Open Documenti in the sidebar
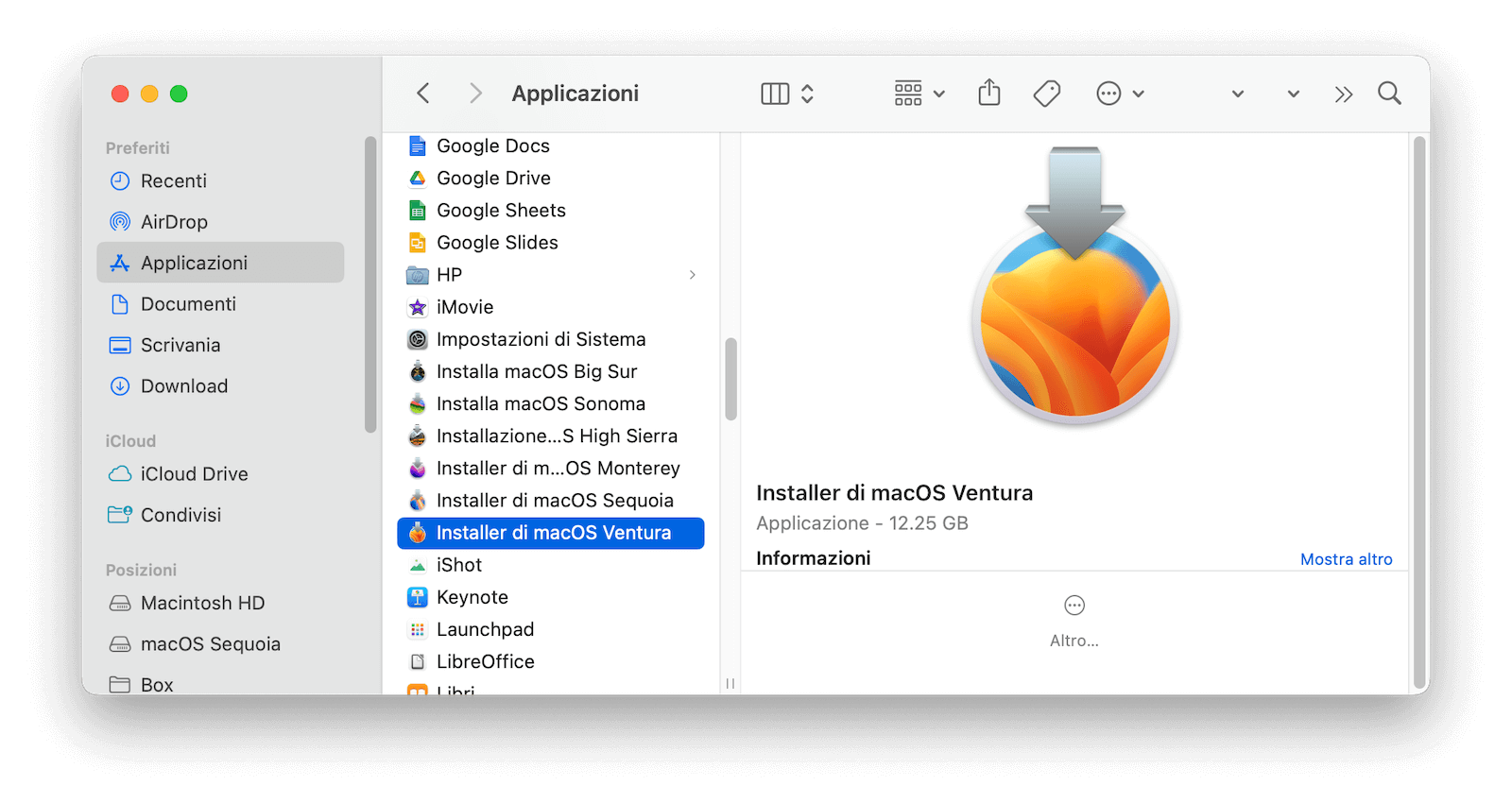 (220, 304)
